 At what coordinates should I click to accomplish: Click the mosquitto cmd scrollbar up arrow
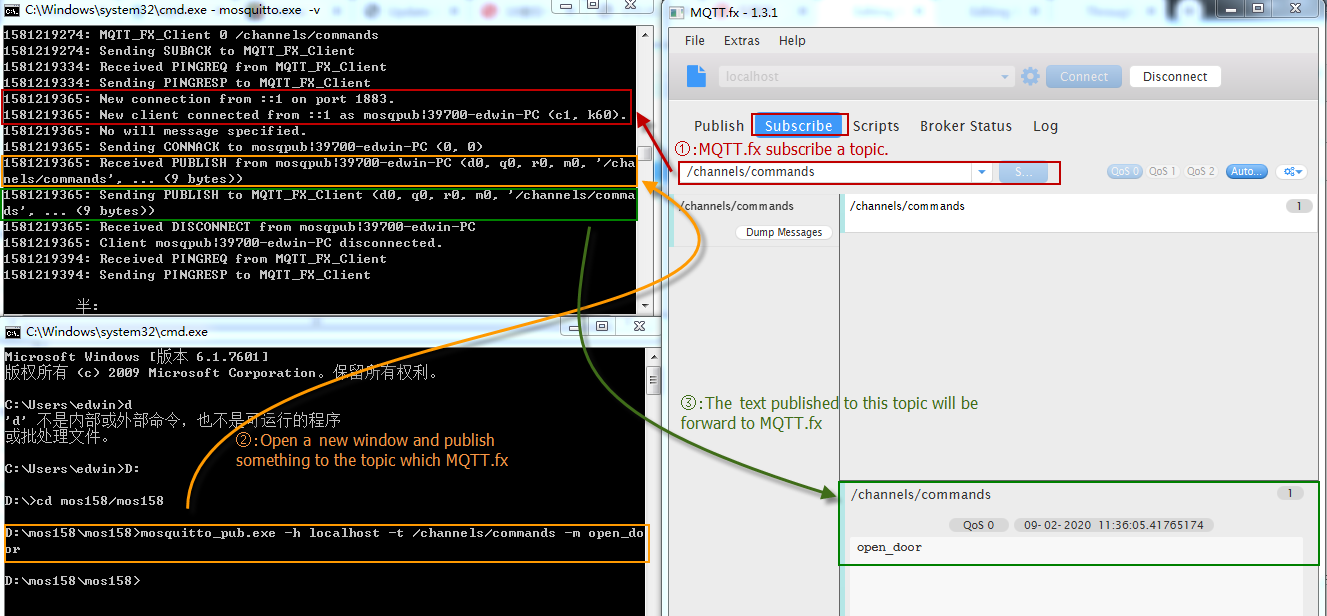[x=646, y=33]
